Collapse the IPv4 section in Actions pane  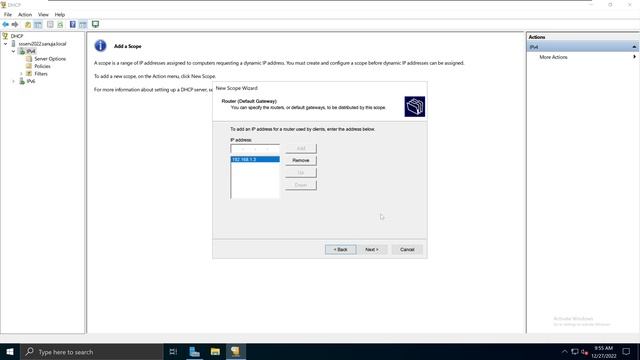634,47
